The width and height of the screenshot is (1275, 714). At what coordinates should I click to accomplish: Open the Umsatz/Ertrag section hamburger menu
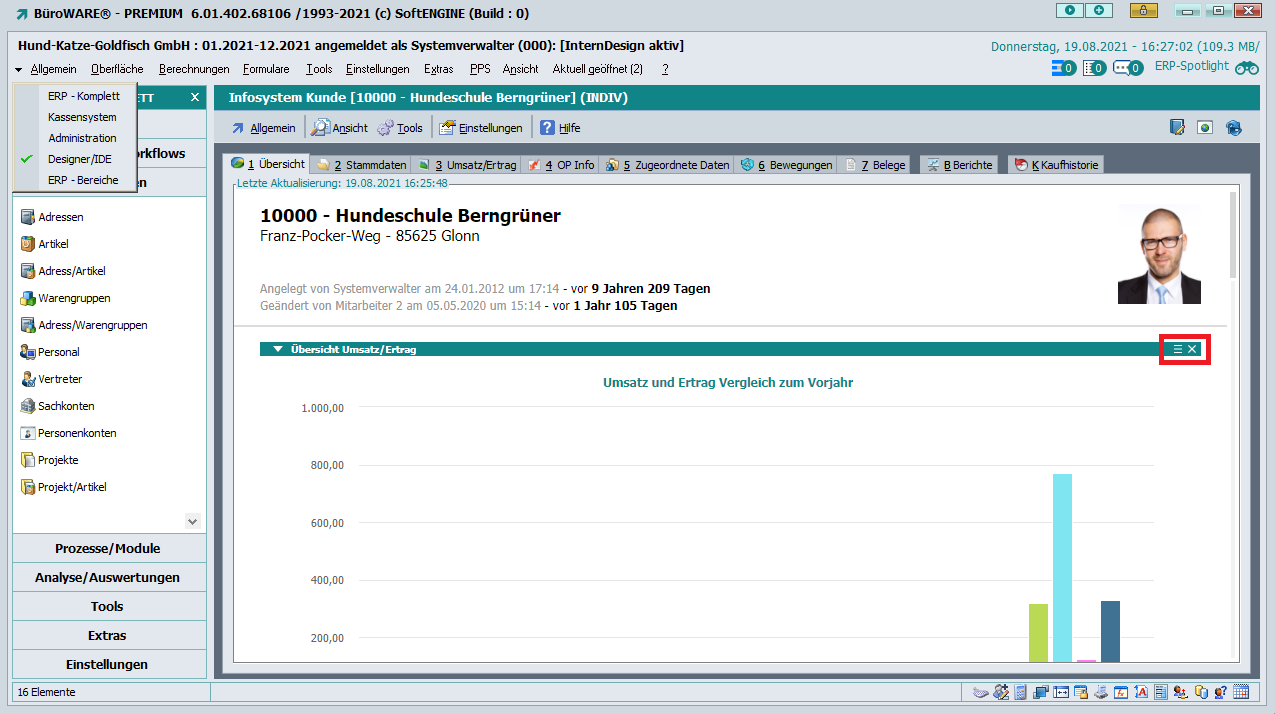coord(1177,349)
